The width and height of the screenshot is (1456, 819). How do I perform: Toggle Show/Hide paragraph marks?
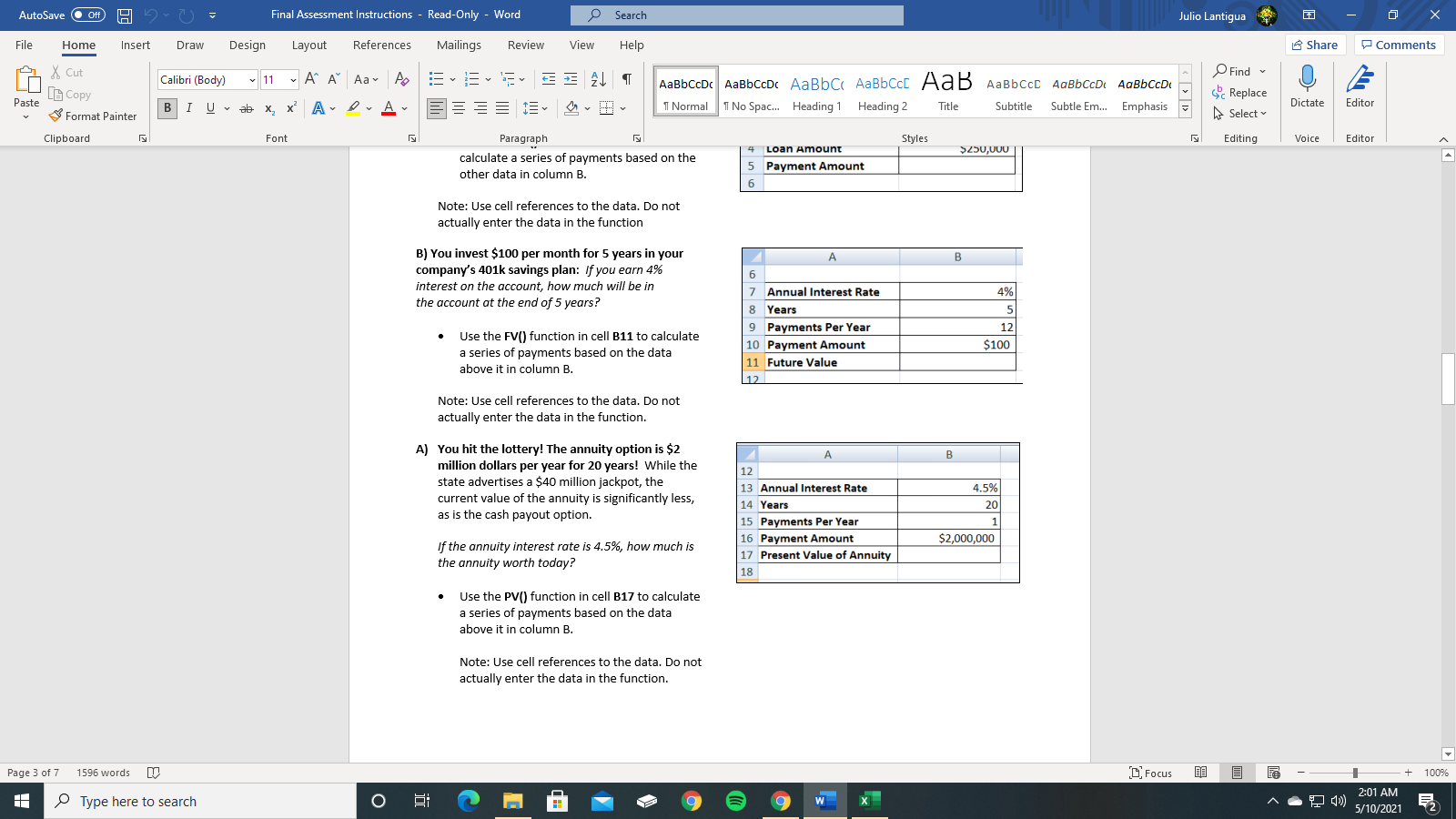625,80
